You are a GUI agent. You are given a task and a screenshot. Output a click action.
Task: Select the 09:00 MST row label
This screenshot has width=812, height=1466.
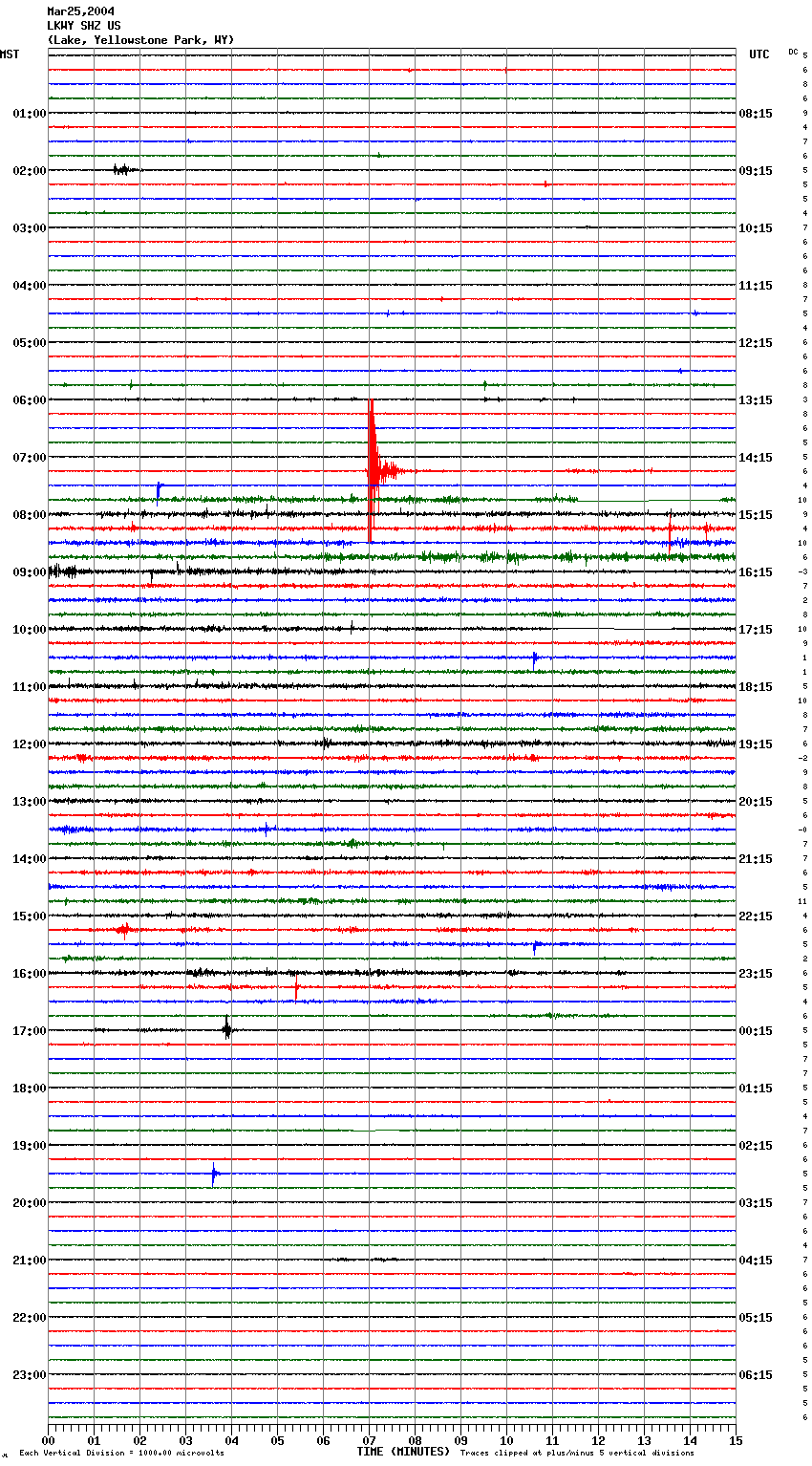tap(30, 572)
